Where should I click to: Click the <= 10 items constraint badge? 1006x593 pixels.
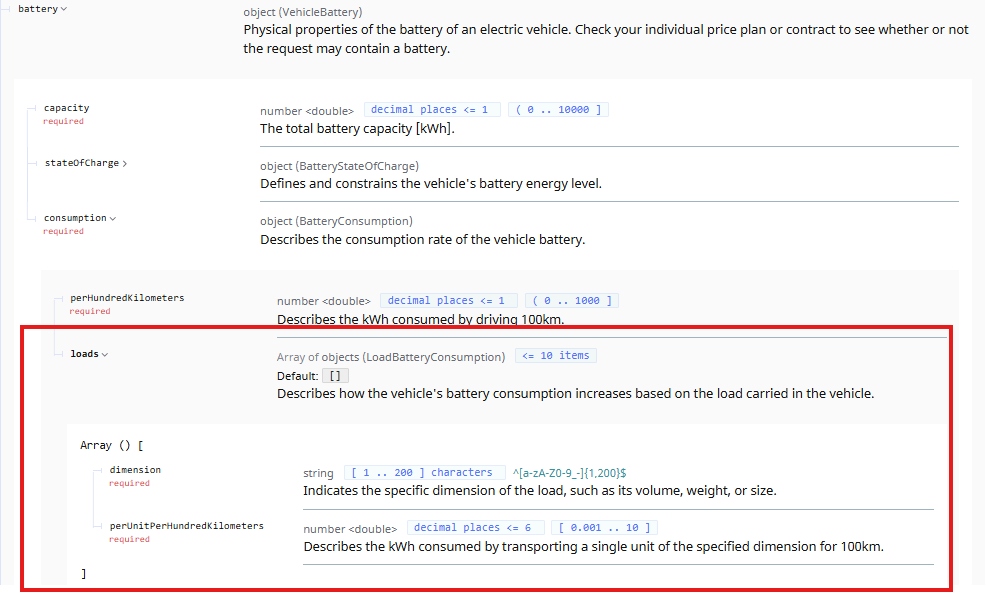[x=555, y=356]
